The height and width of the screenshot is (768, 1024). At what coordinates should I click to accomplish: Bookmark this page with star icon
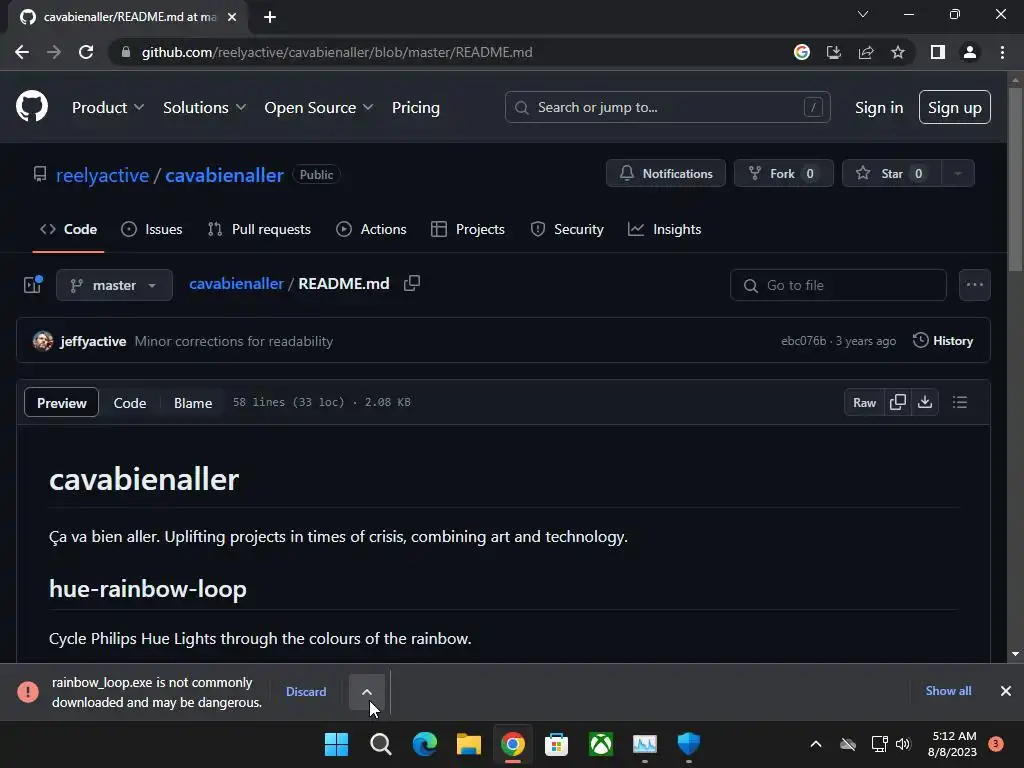coord(898,52)
